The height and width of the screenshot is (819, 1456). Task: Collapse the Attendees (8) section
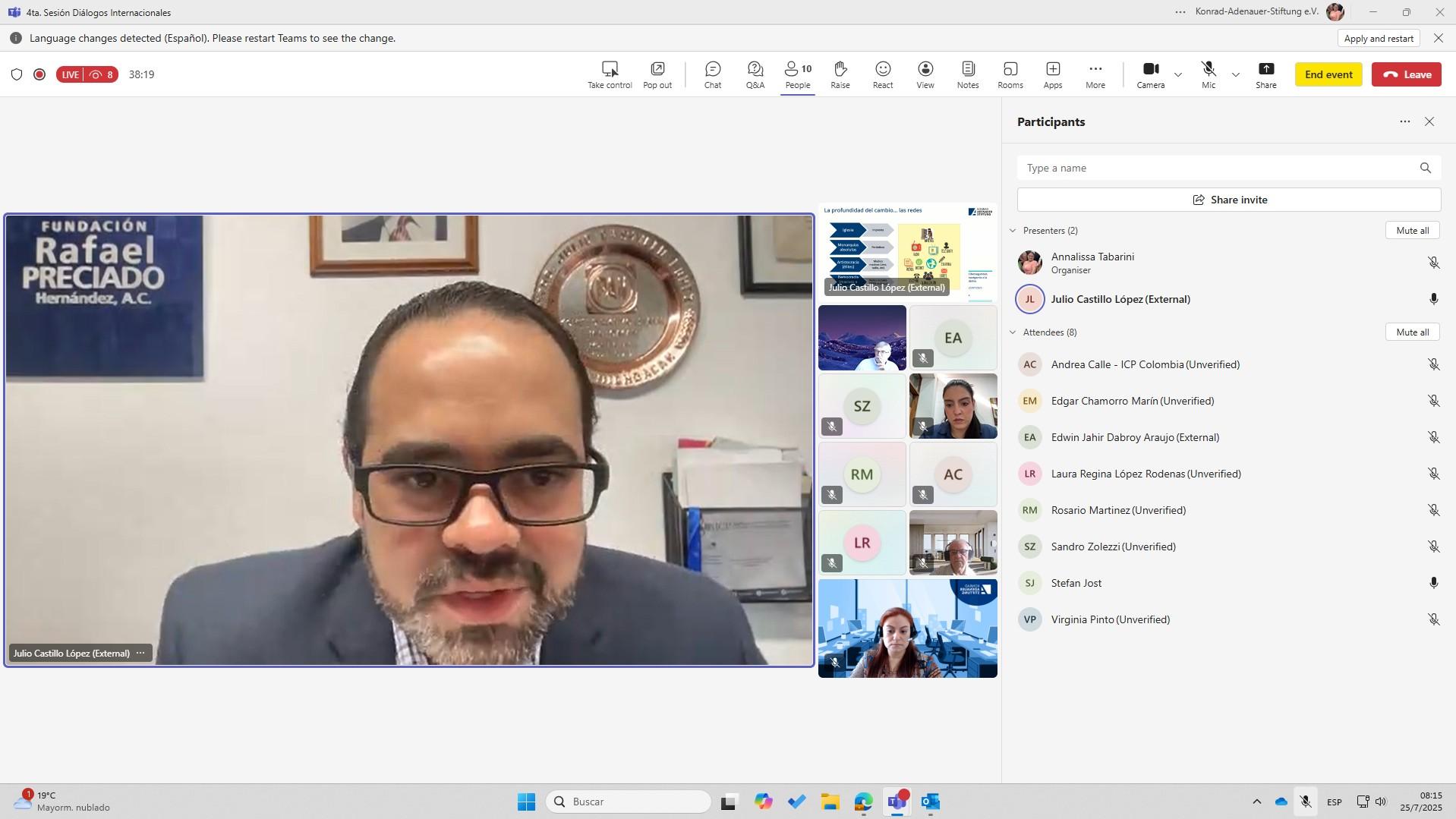click(1013, 332)
